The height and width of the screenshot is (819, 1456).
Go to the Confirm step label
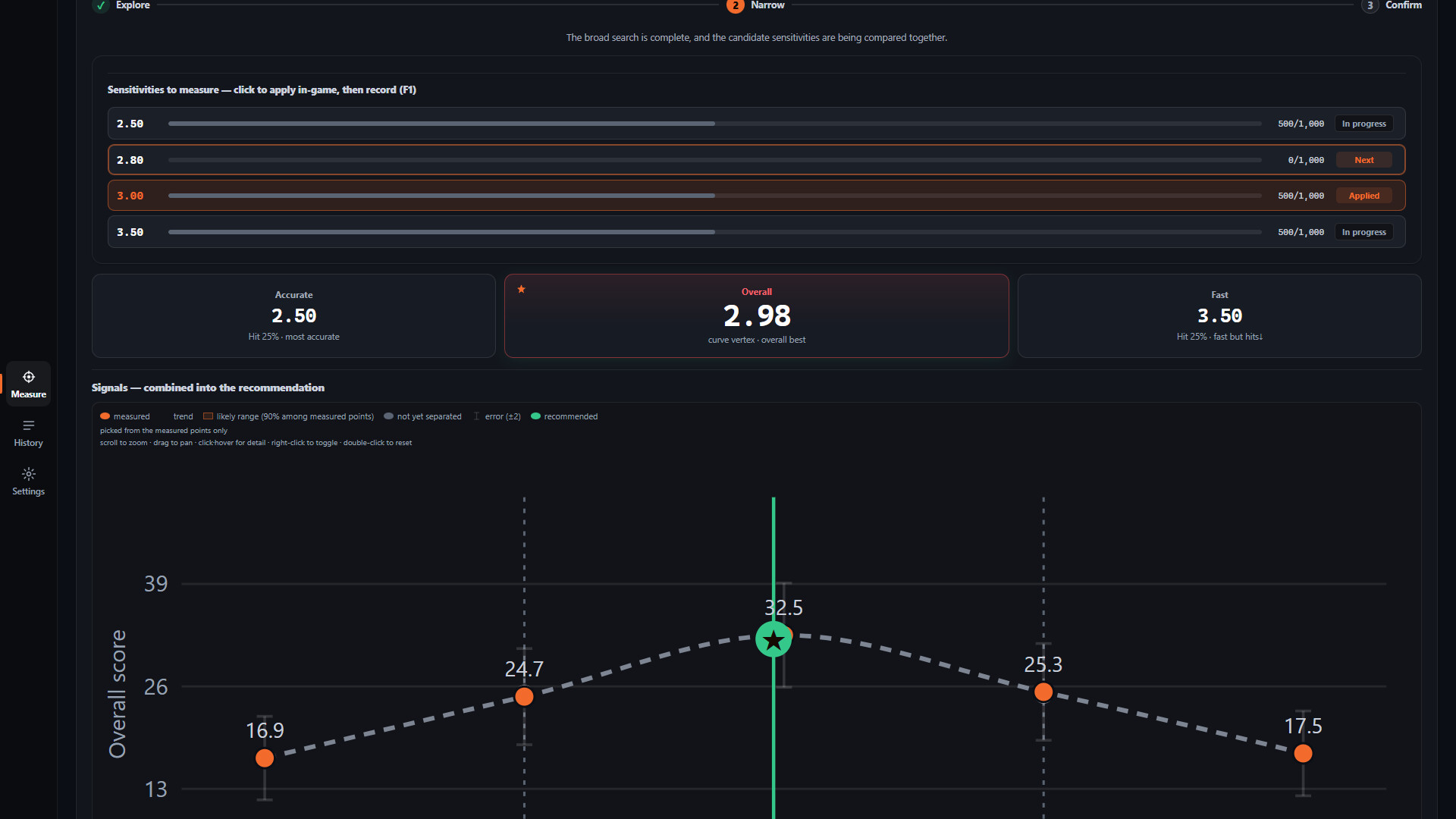pyautogui.click(x=1404, y=5)
